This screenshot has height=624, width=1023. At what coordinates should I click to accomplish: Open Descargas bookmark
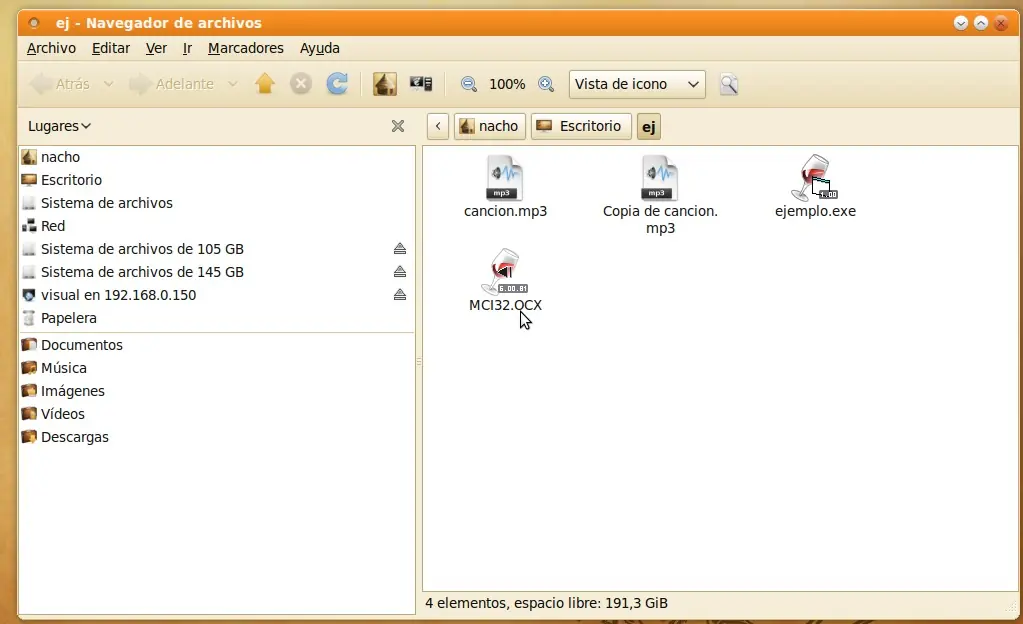coord(217,437)
